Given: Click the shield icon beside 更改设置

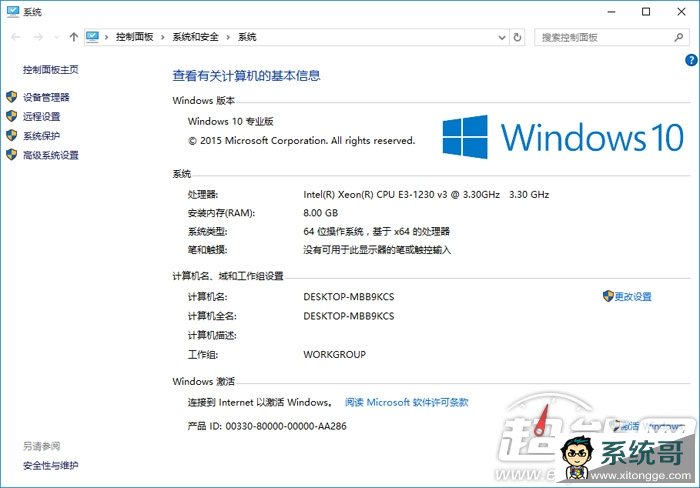Looking at the screenshot, I should coord(607,297).
